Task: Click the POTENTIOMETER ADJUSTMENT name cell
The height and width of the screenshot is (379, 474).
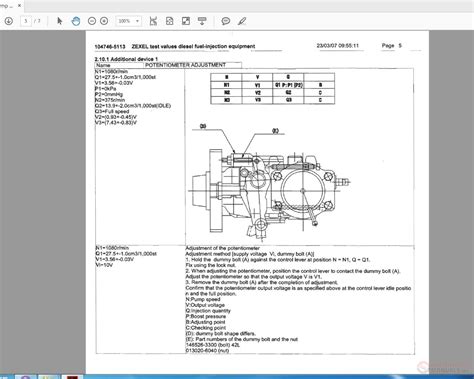Action: click(x=193, y=65)
